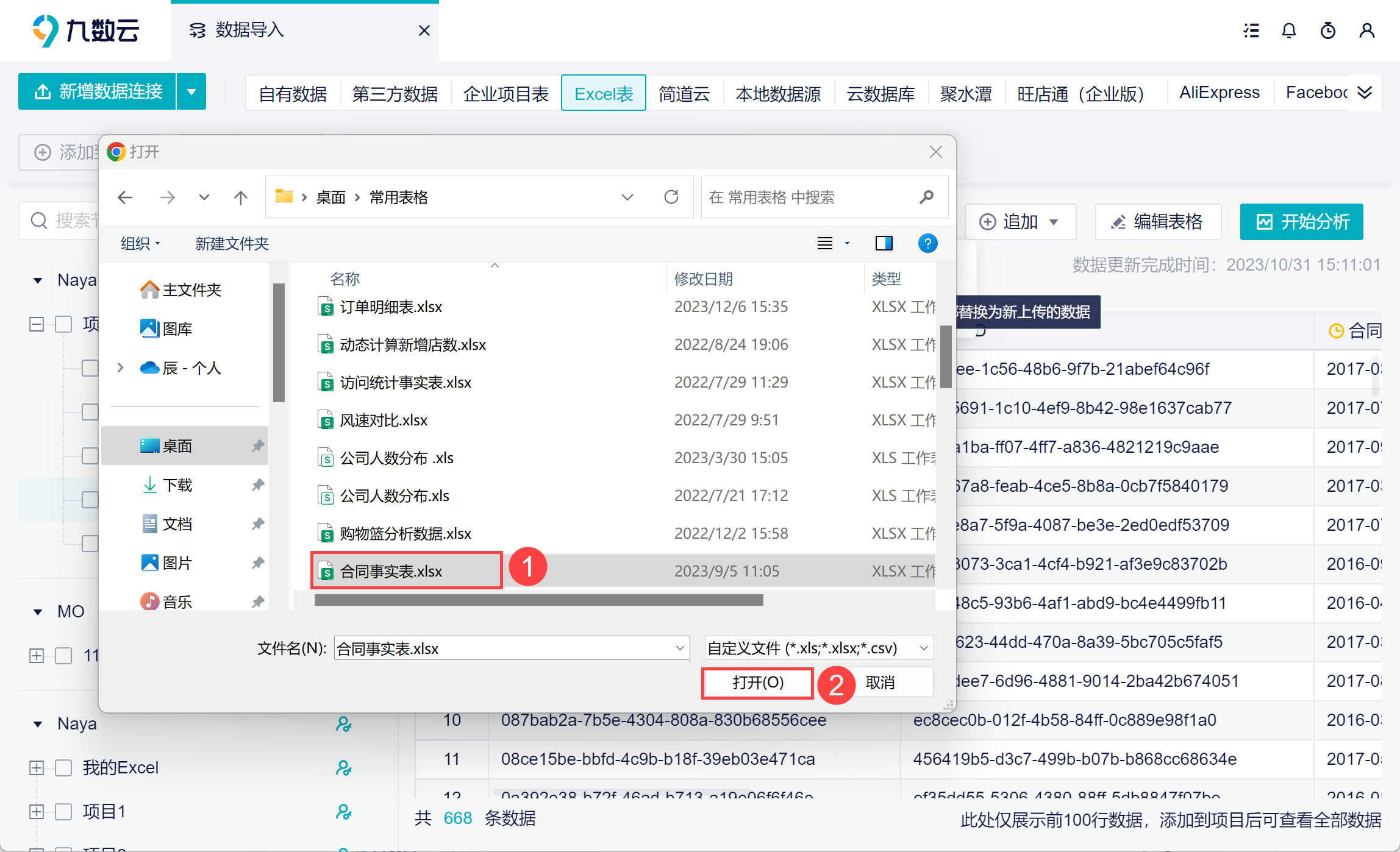Click the notification bell icon
The height and width of the screenshot is (852, 1400).
pyautogui.click(x=1288, y=30)
